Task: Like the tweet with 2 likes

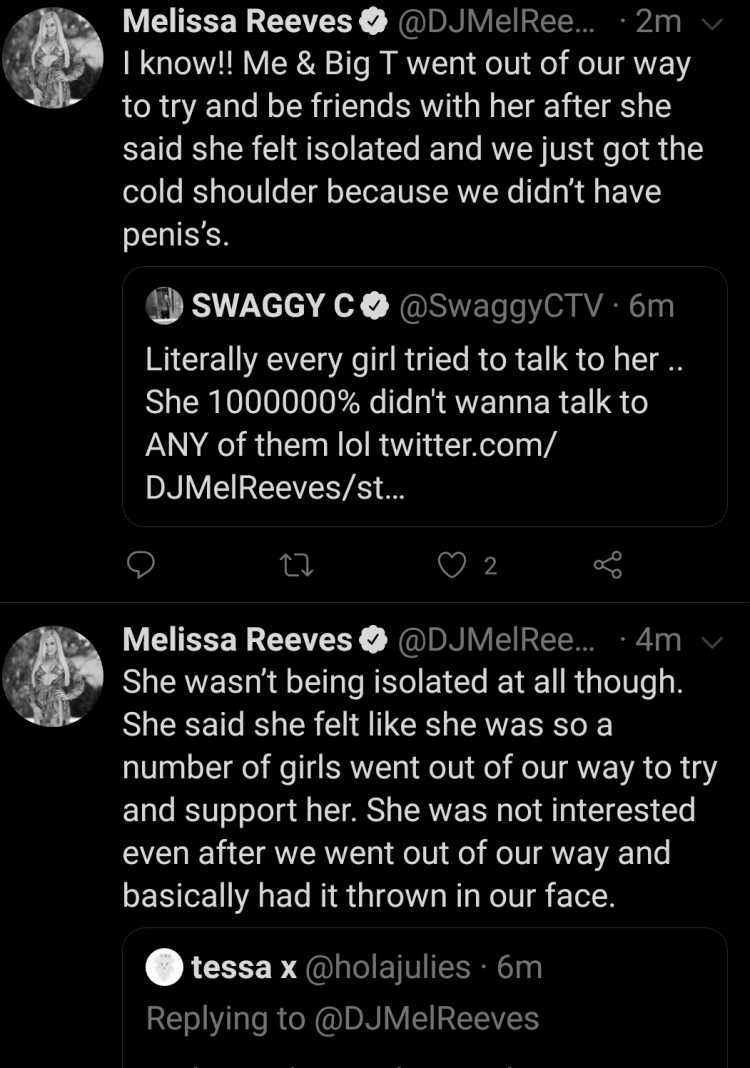Action: tap(451, 565)
